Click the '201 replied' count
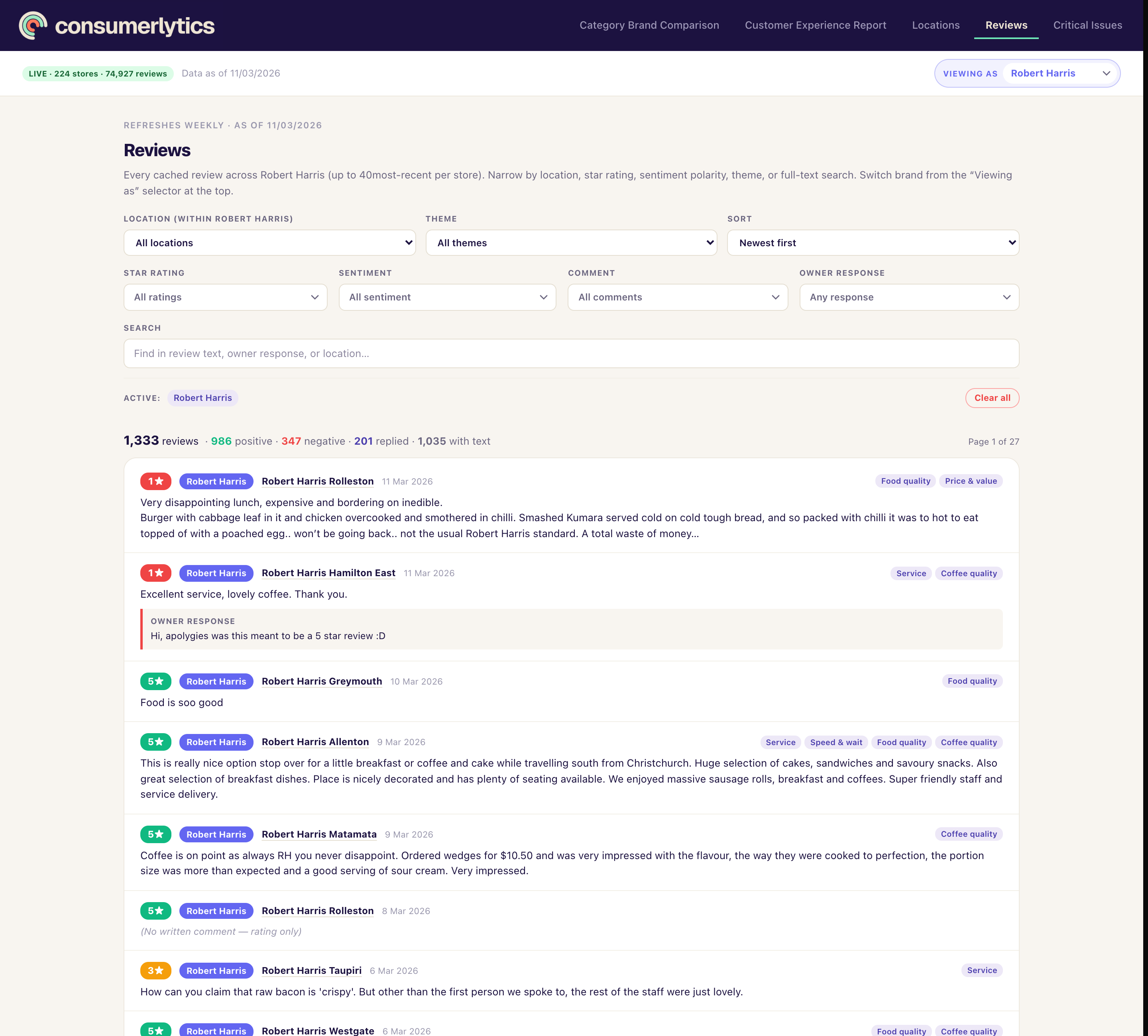 click(x=381, y=441)
